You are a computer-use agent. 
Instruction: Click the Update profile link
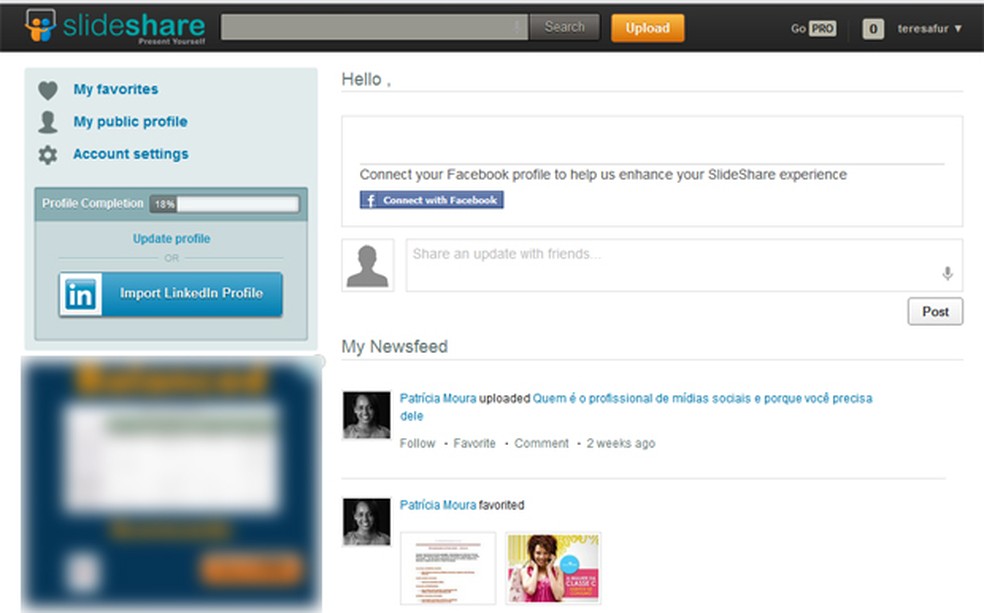(x=169, y=238)
